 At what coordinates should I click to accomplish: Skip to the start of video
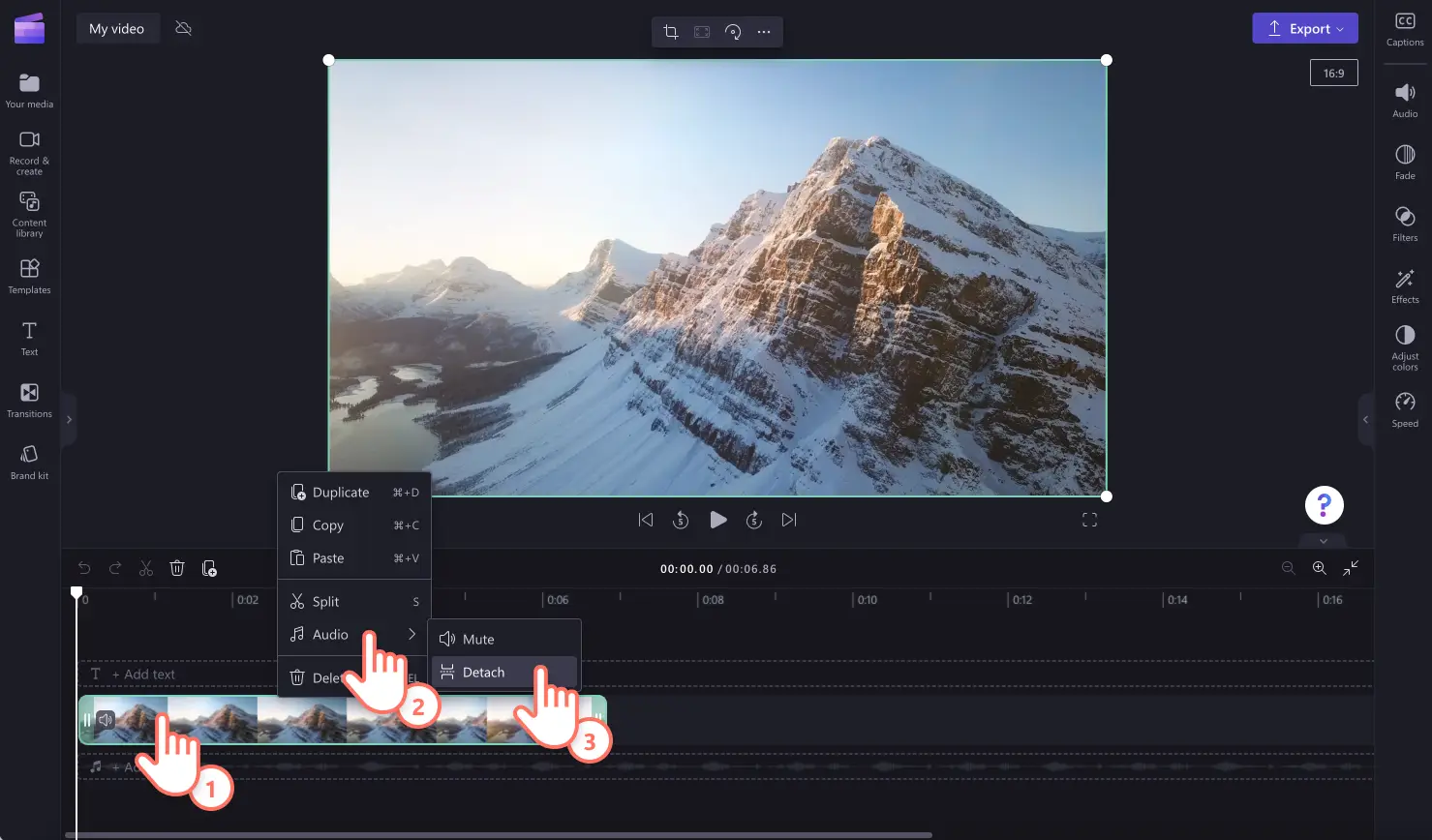click(646, 520)
